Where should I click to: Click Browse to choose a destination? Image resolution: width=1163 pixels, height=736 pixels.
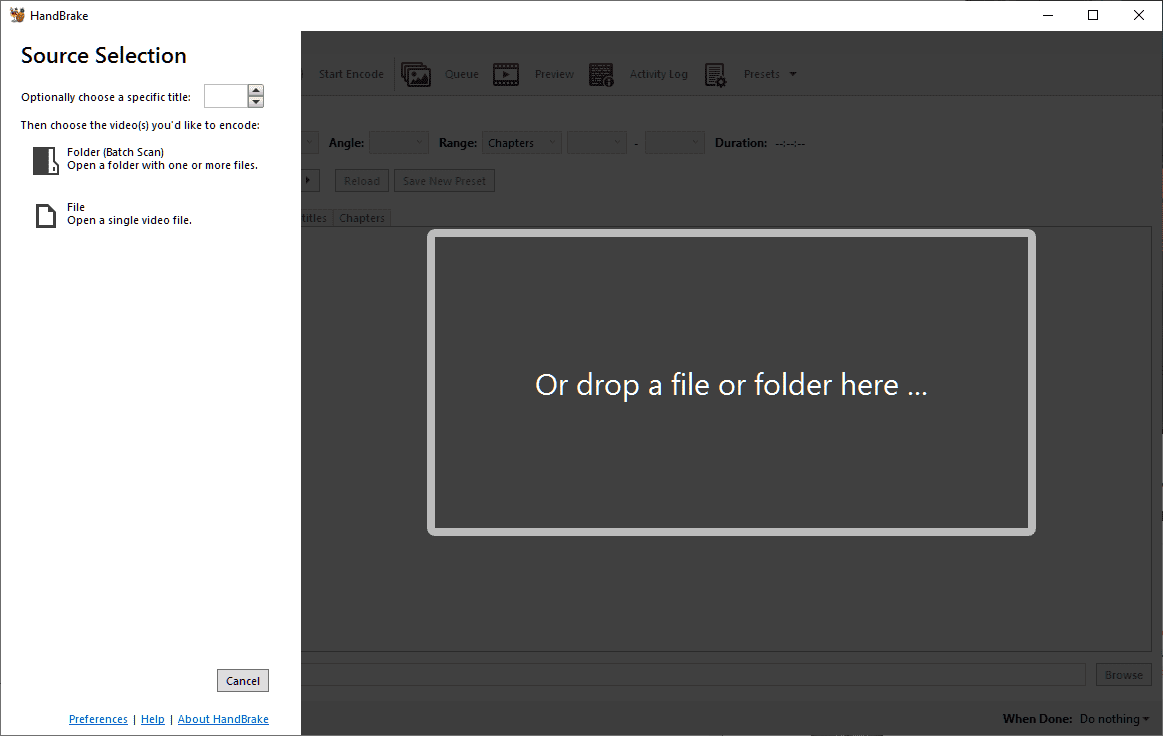click(1122, 674)
